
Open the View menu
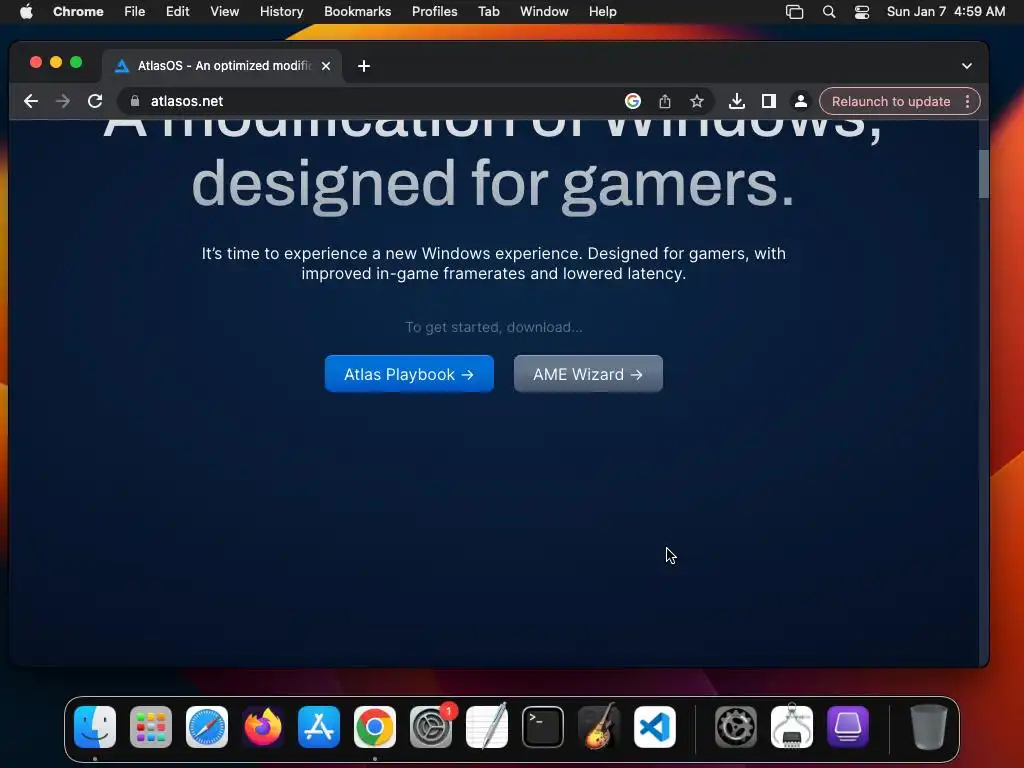(224, 11)
